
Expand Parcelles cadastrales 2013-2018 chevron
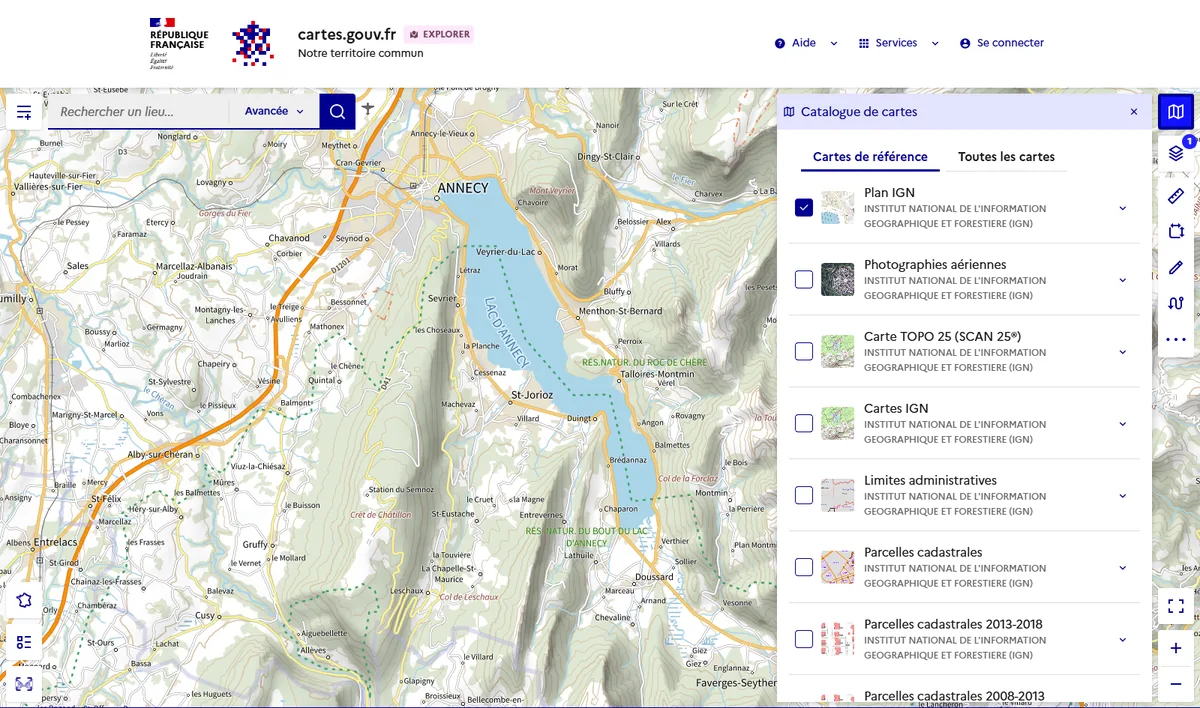(1122, 639)
